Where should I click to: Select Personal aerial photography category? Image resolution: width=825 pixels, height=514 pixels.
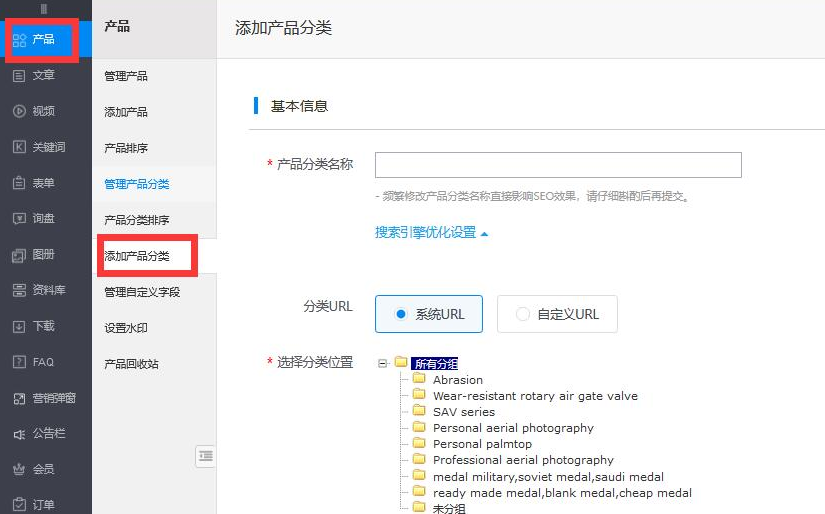pos(513,428)
